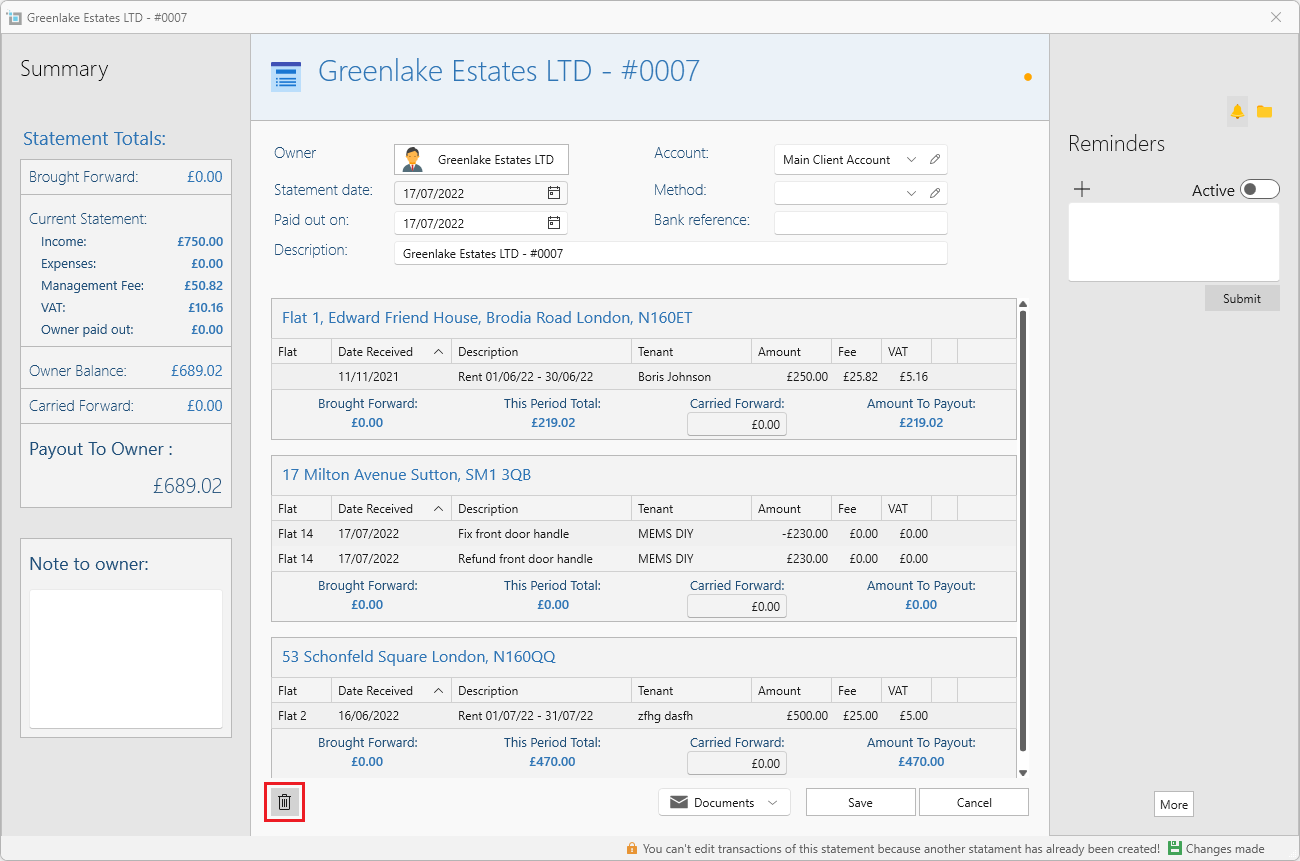Toggle the Active reminders switch

click(1260, 190)
